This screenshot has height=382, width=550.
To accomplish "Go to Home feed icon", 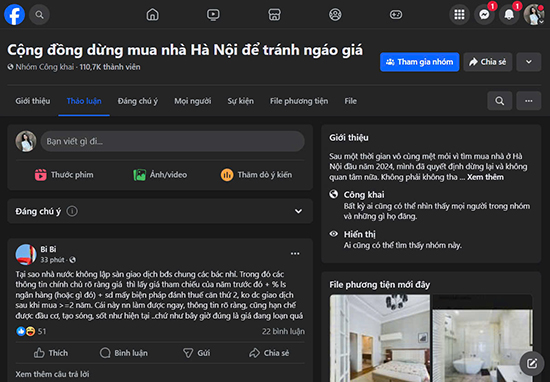I will (x=152, y=15).
